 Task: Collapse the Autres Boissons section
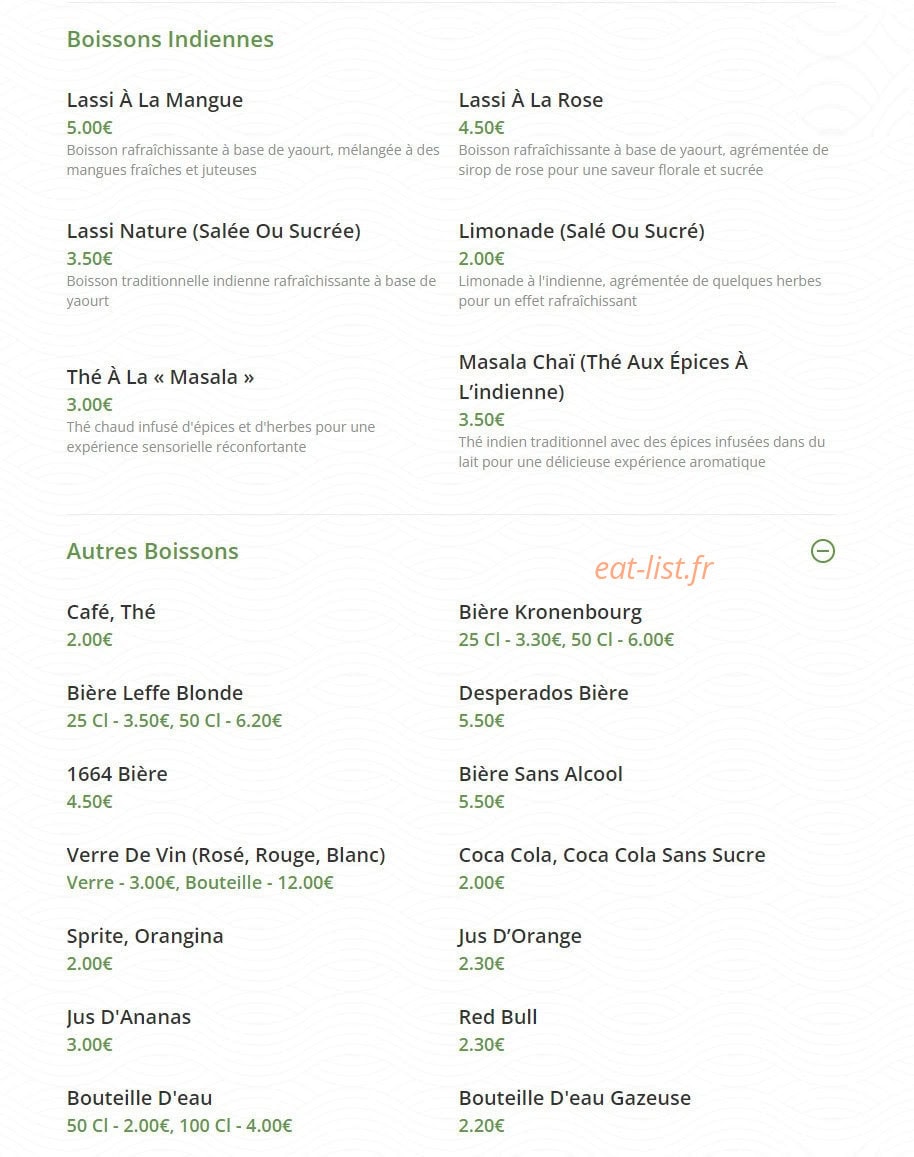(823, 550)
